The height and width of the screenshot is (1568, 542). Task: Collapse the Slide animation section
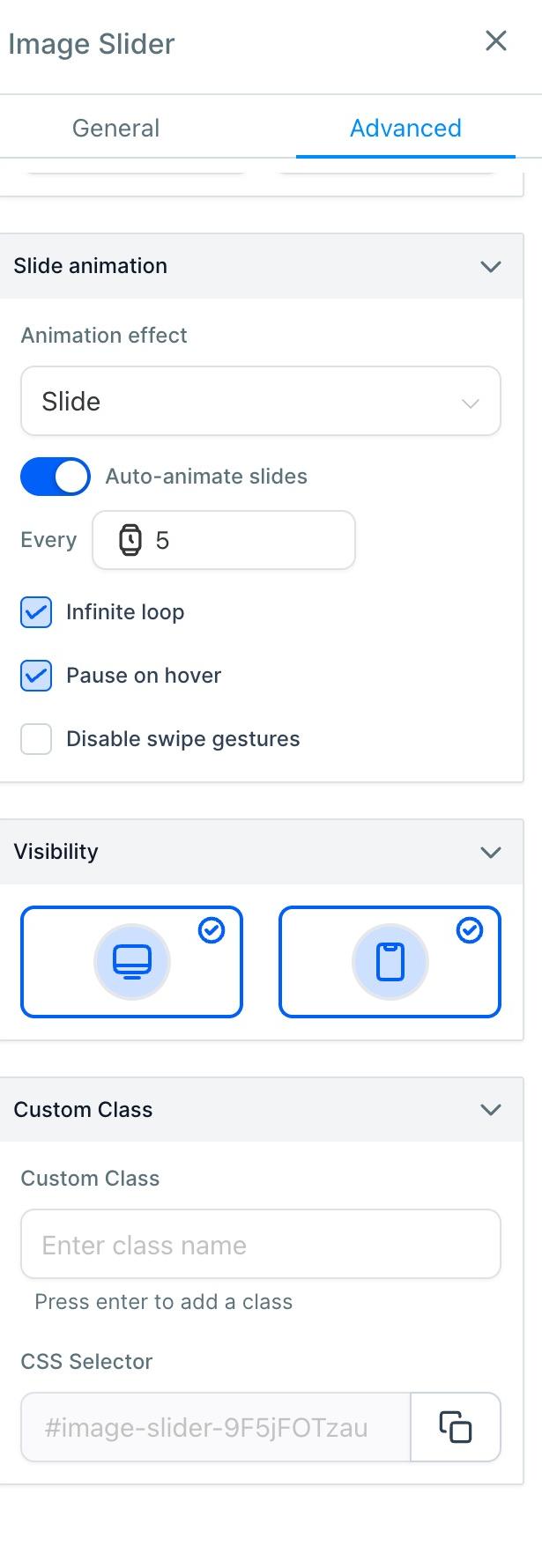click(491, 266)
